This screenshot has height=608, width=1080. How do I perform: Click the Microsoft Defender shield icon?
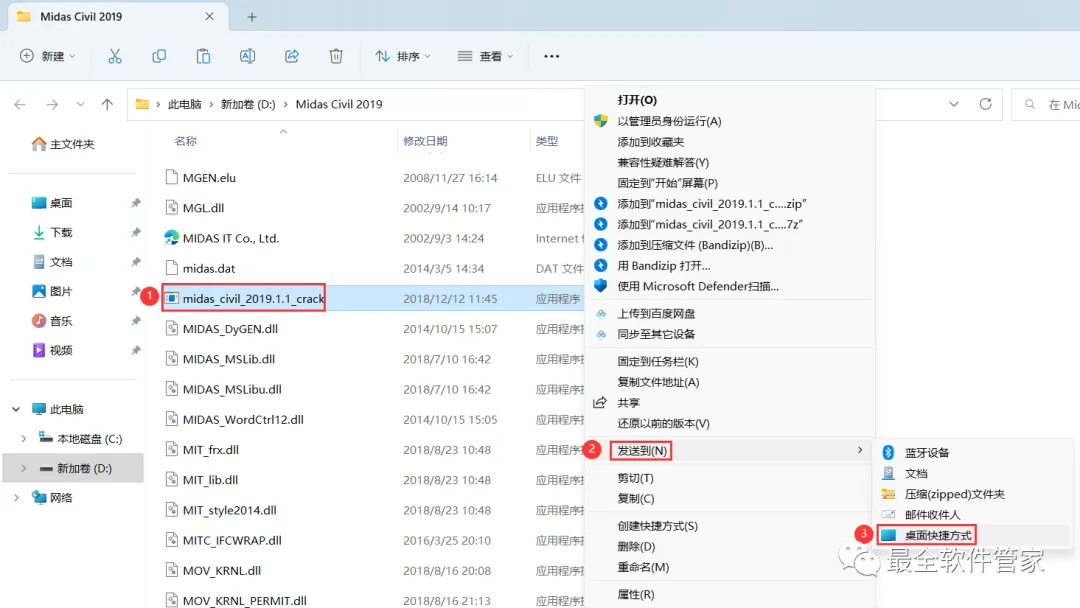[601, 286]
